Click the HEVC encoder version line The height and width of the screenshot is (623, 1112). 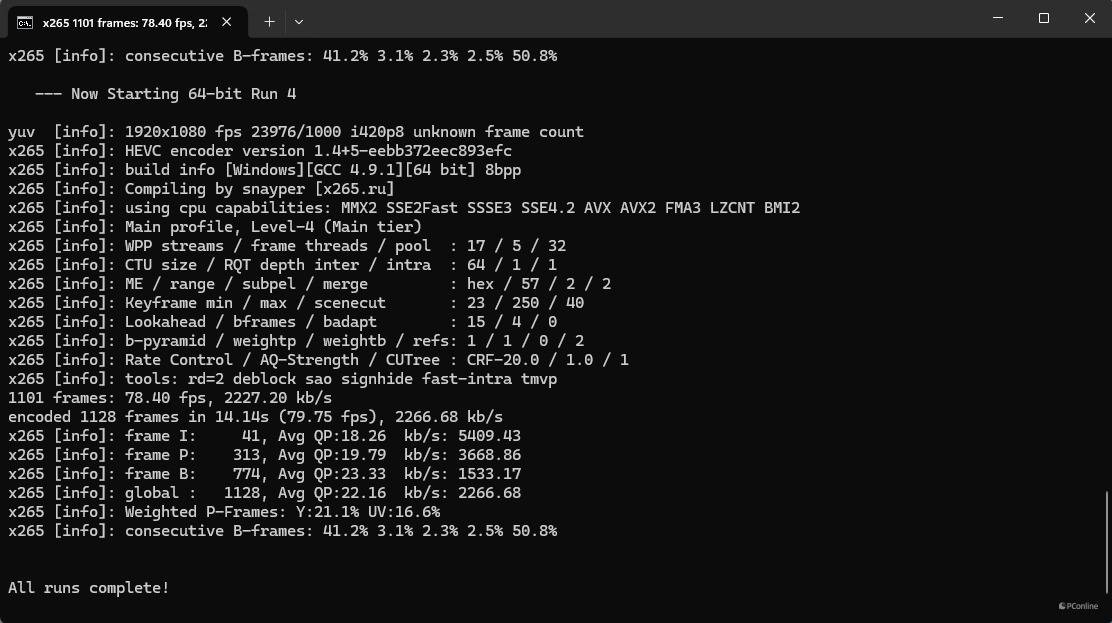coord(260,151)
